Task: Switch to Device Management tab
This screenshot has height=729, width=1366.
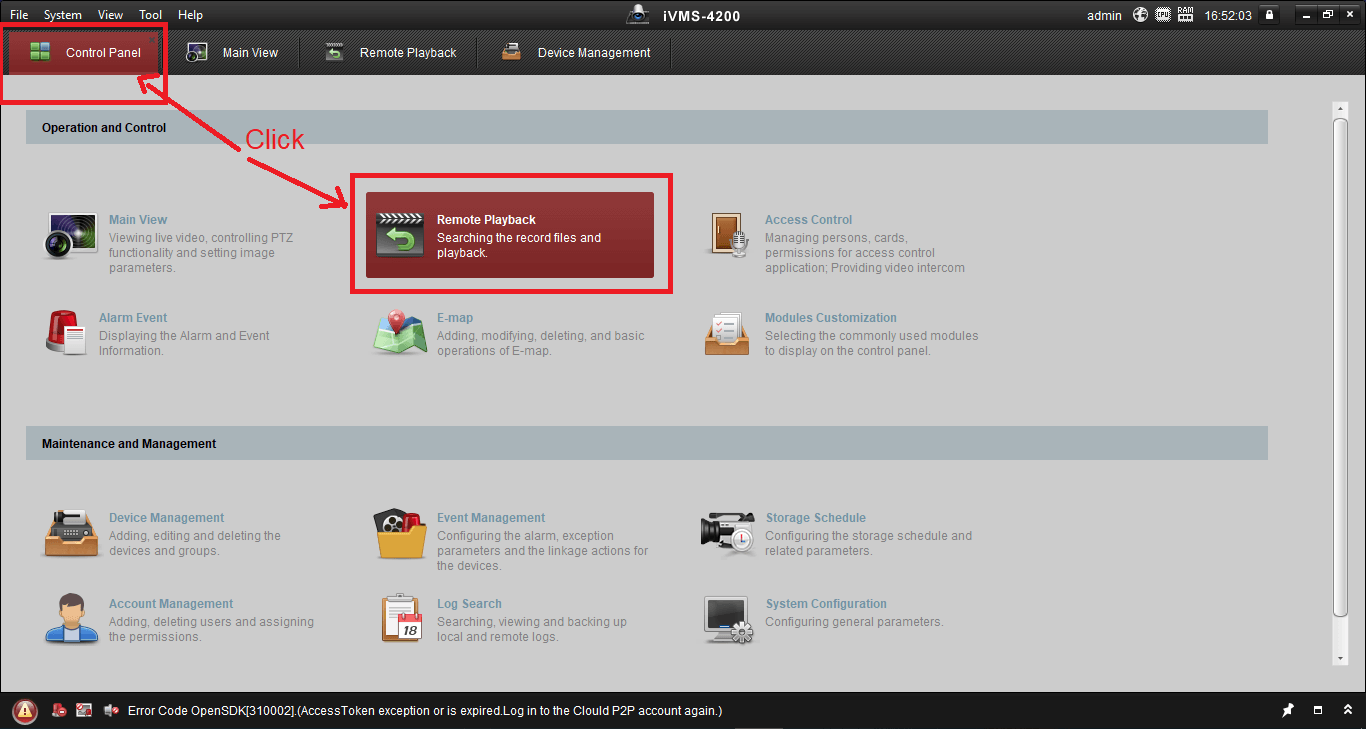Action: point(577,53)
